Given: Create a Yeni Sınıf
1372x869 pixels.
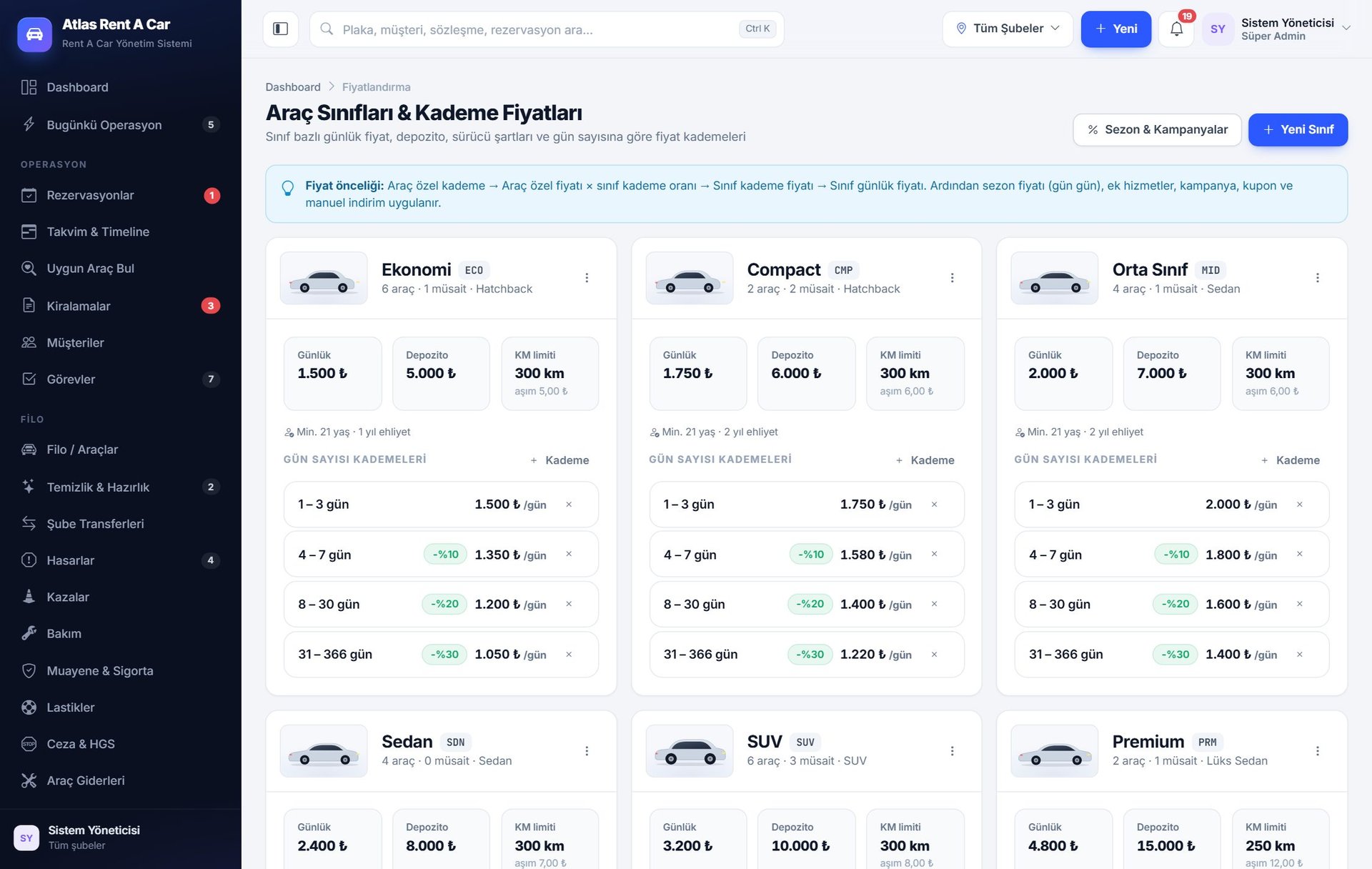Looking at the screenshot, I should click(x=1298, y=129).
